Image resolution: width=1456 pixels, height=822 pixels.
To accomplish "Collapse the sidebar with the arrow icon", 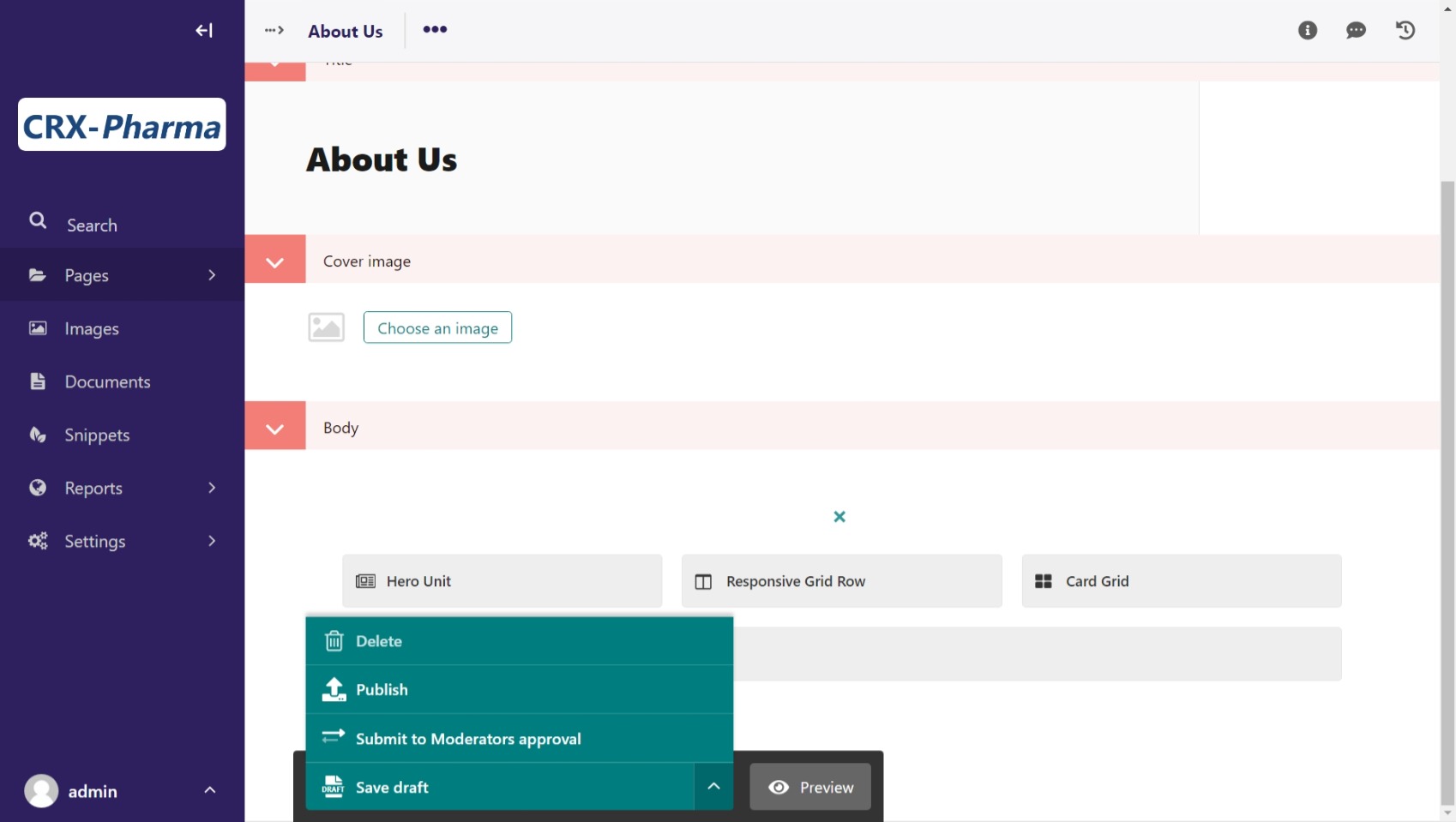I will [203, 31].
